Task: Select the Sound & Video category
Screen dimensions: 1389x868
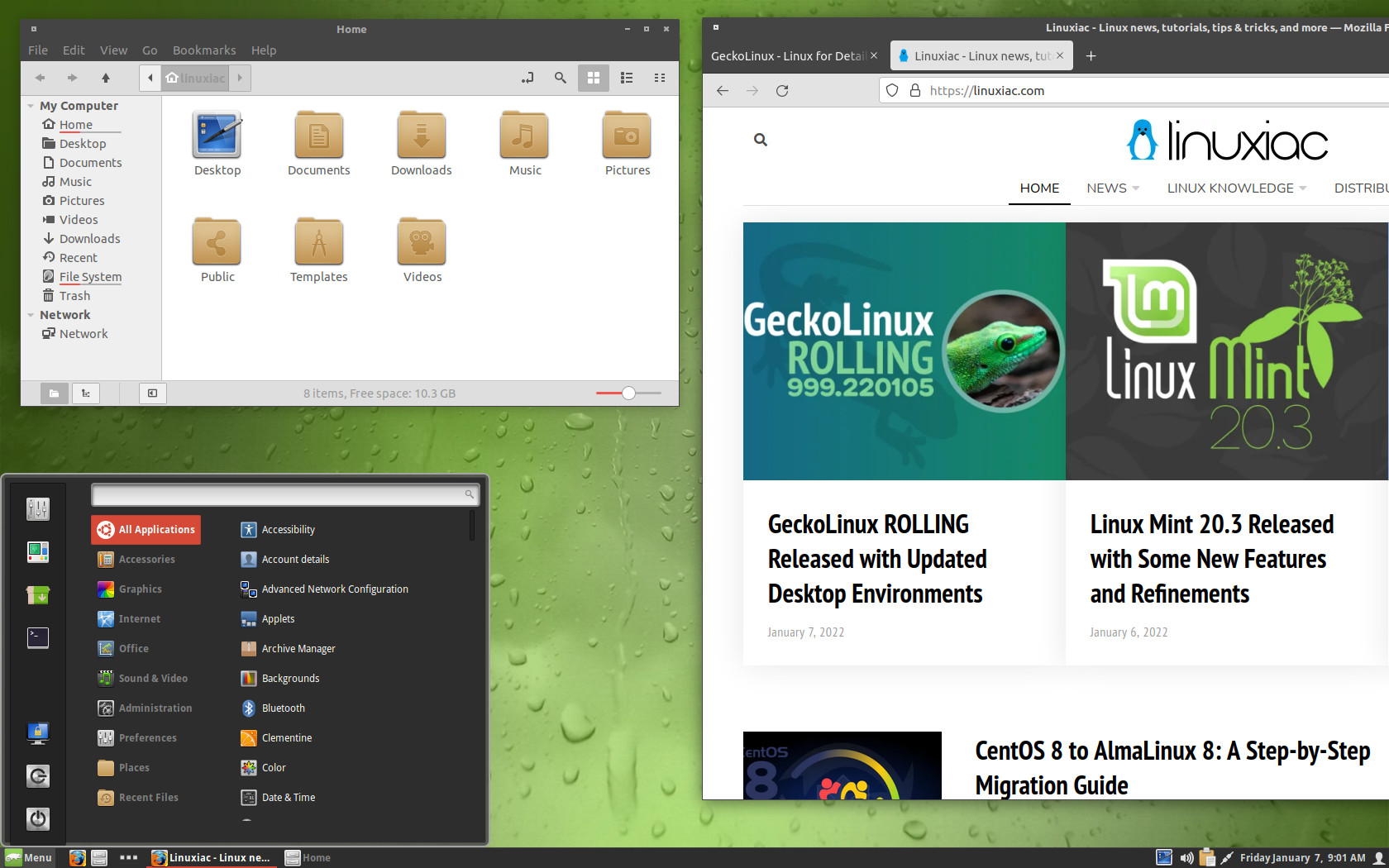Action: [x=143, y=679]
